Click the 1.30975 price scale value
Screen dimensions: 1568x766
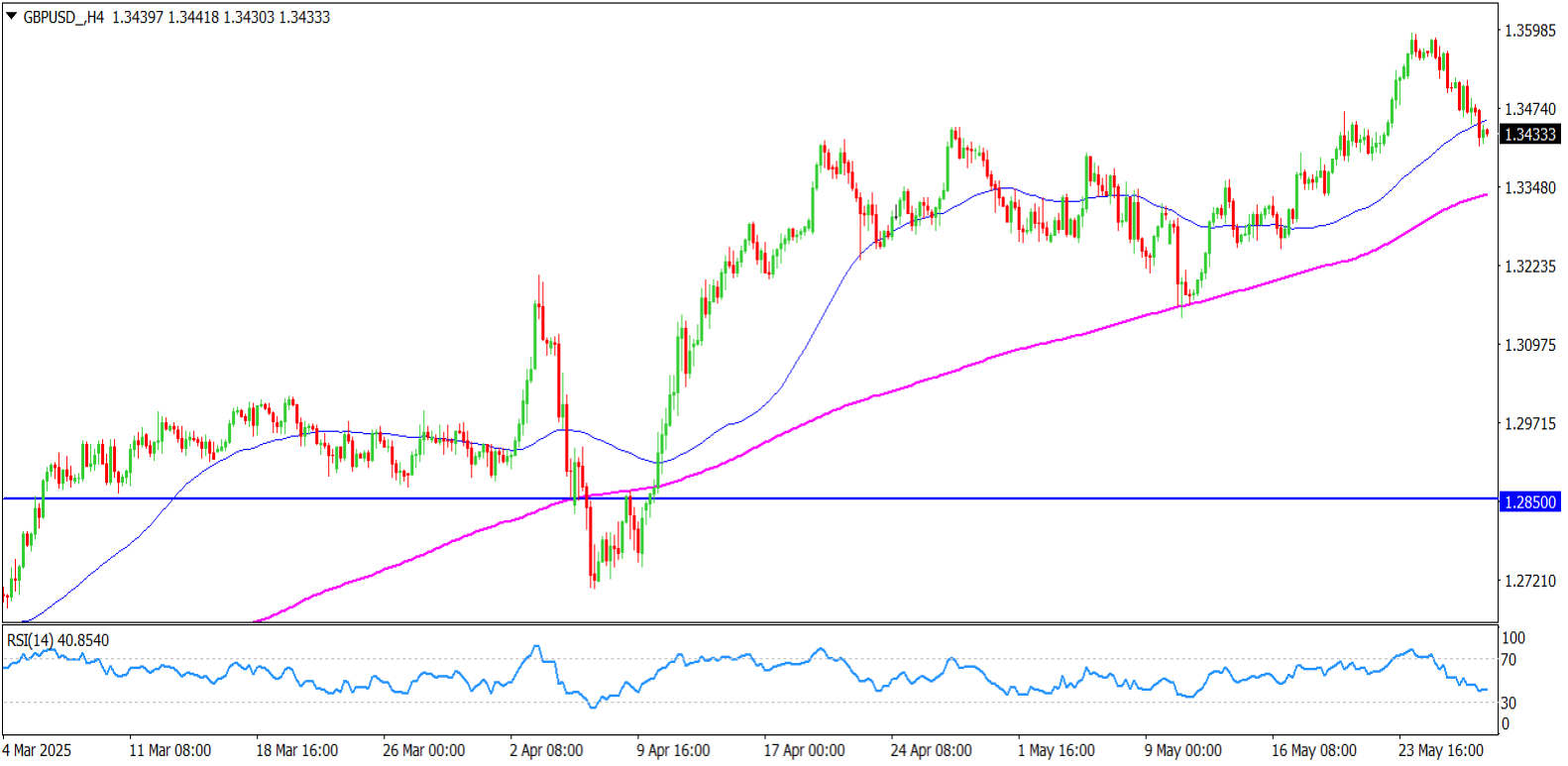pyautogui.click(x=1530, y=345)
